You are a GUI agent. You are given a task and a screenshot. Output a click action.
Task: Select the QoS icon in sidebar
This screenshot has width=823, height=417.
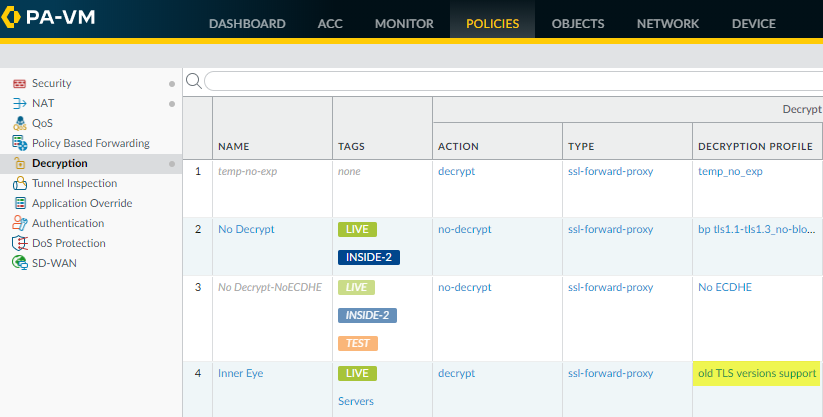pyautogui.click(x=19, y=124)
